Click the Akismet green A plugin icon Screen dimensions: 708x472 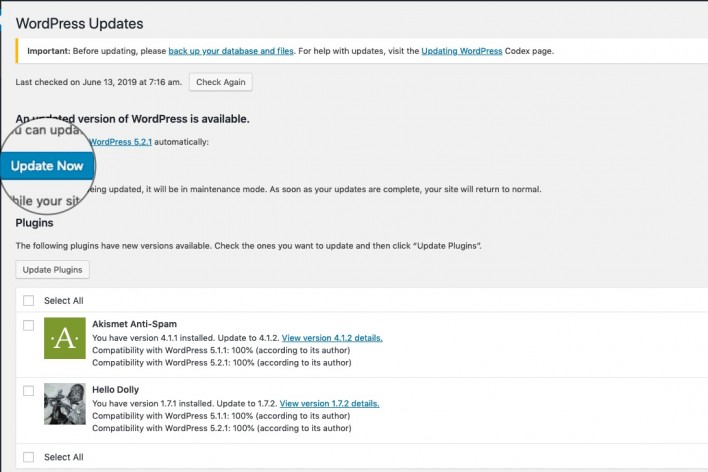[65, 338]
